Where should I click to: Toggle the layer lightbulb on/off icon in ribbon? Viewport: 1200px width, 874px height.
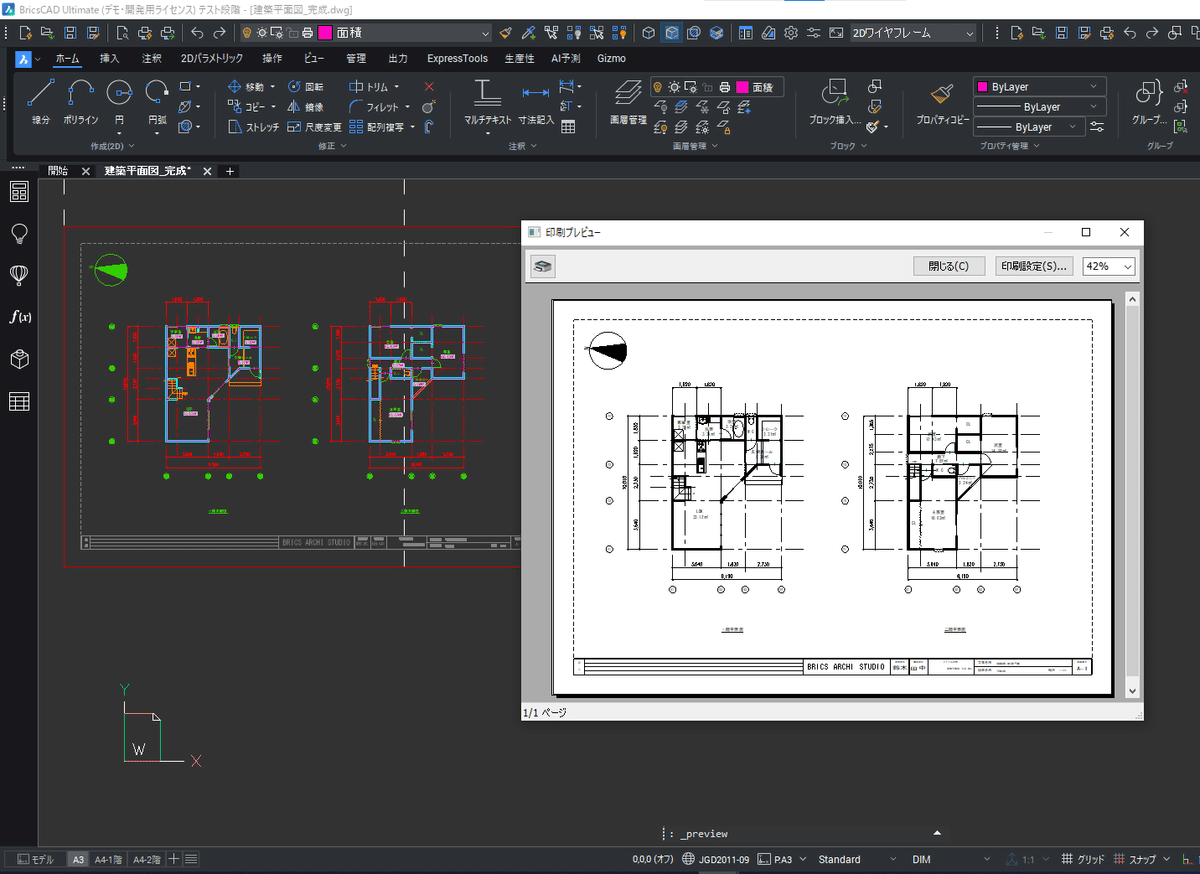coord(659,88)
